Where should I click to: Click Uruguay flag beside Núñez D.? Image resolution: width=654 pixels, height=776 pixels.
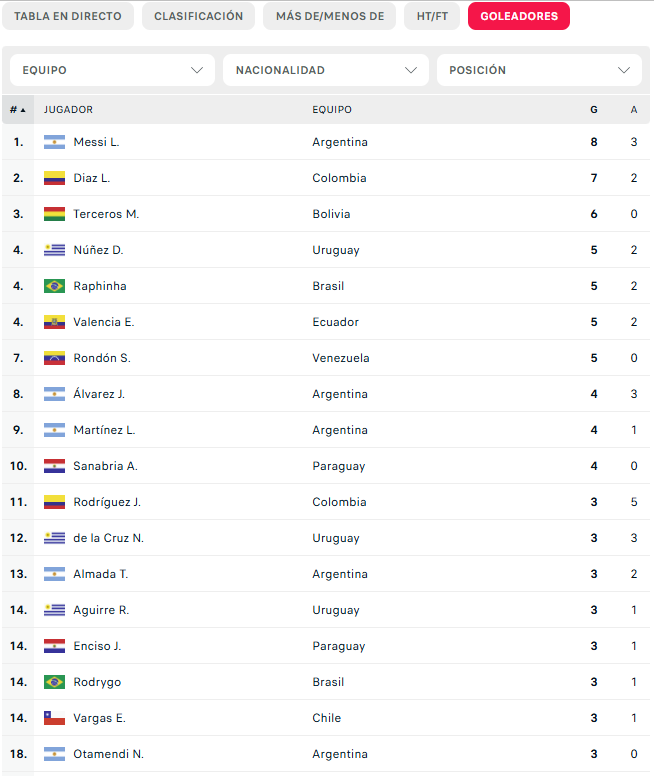(54, 250)
